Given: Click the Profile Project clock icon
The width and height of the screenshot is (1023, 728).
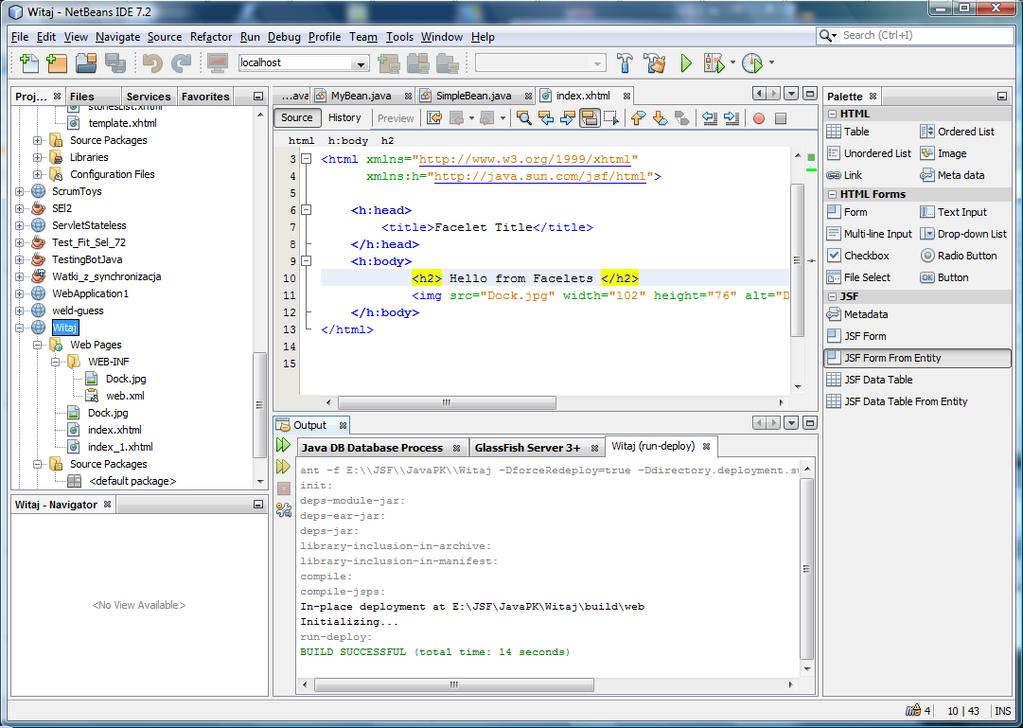Looking at the screenshot, I should 752,63.
